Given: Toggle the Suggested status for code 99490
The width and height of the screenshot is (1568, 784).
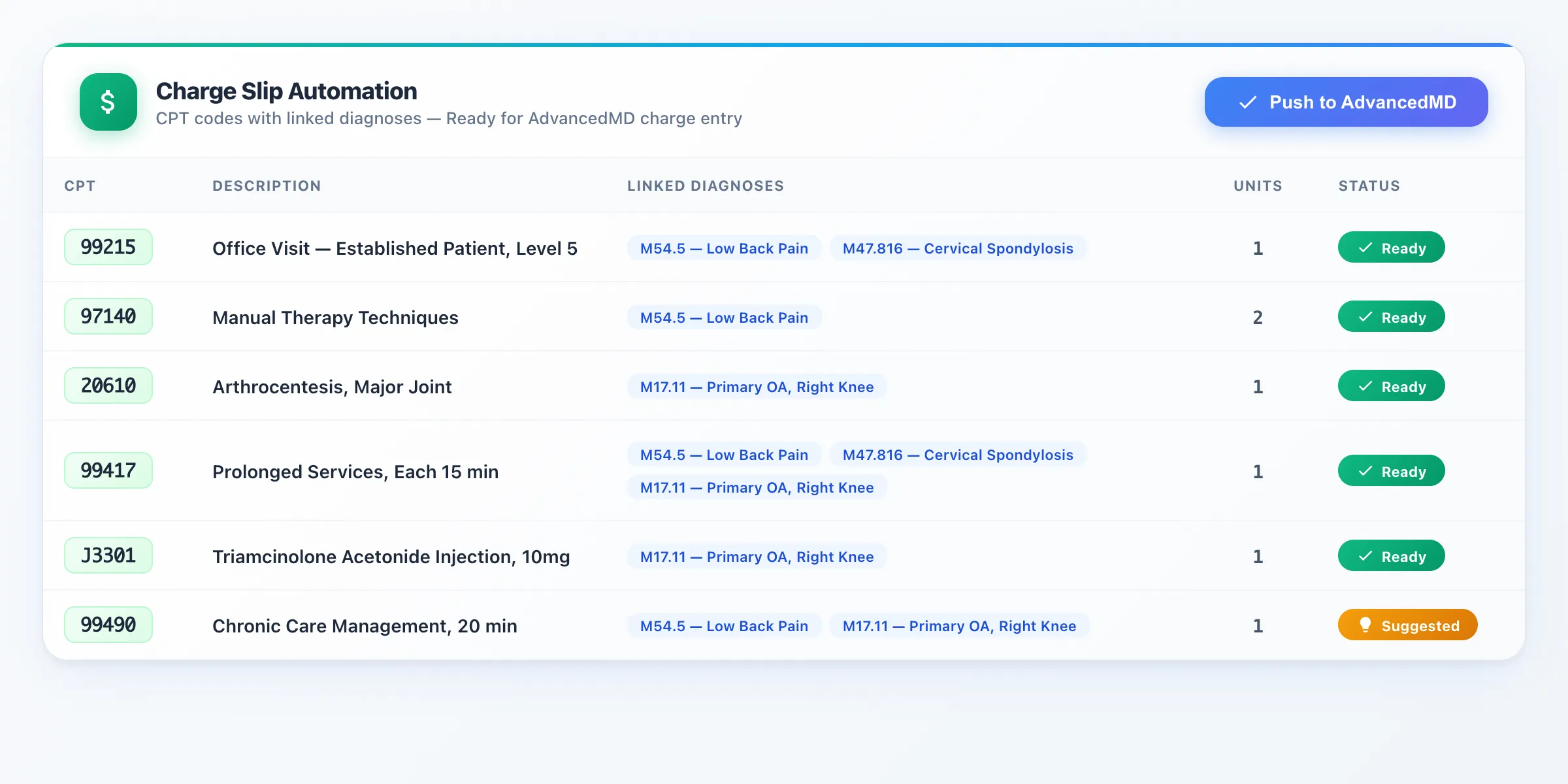Looking at the screenshot, I should click(1408, 625).
